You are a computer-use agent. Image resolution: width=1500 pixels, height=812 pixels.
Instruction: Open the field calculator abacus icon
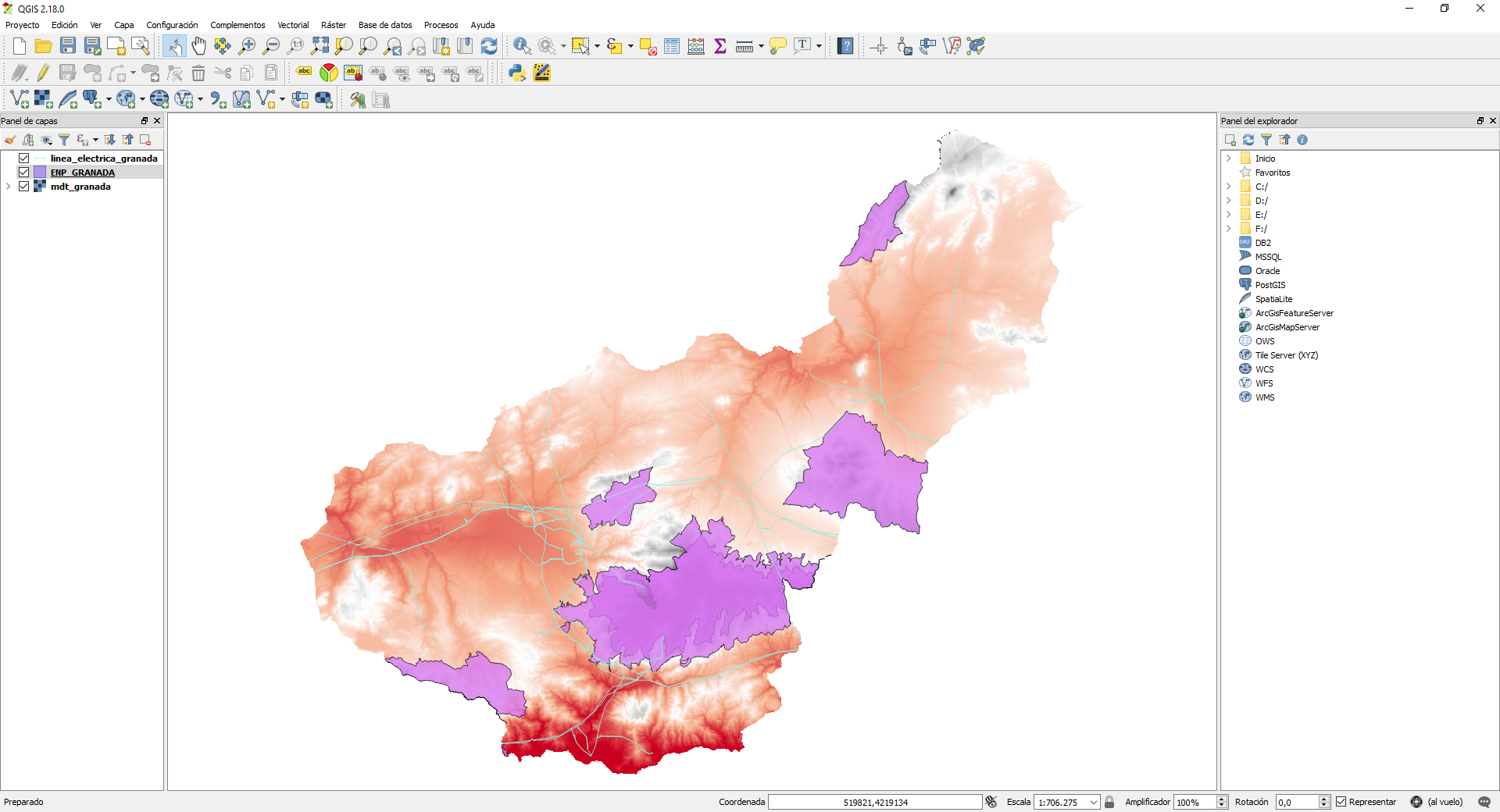696,46
